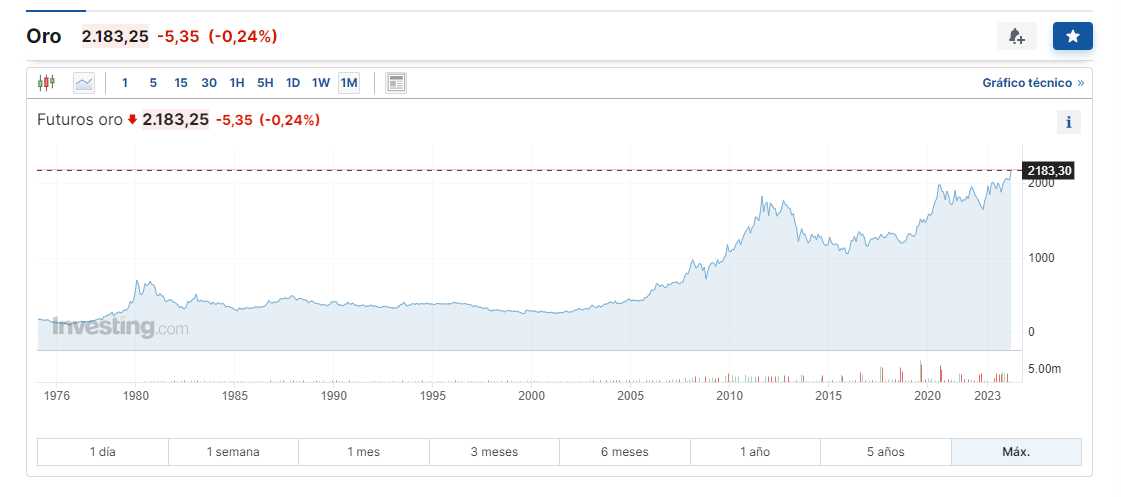
Task: Set chart interval to 5 minutes
Action: click(153, 83)
